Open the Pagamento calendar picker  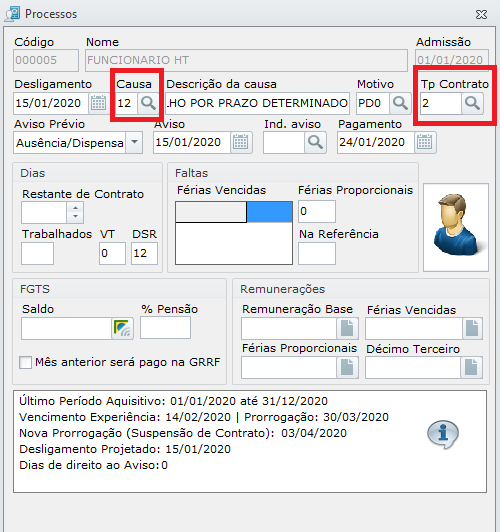point(425,142)
